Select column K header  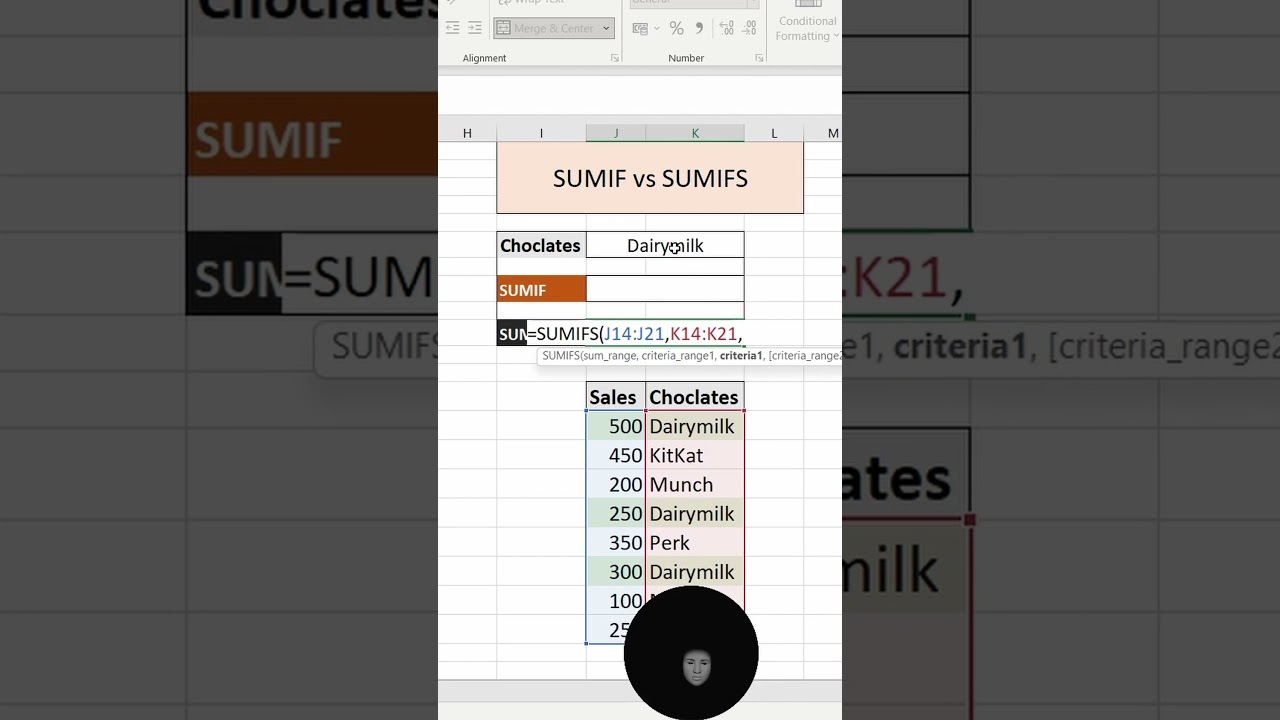pos(695,133)
